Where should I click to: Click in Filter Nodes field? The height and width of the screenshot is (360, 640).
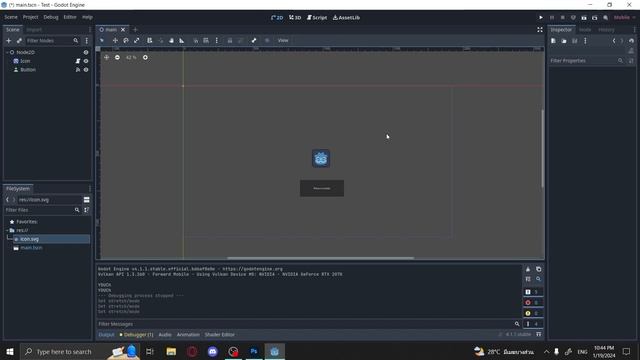click(52, 40)
